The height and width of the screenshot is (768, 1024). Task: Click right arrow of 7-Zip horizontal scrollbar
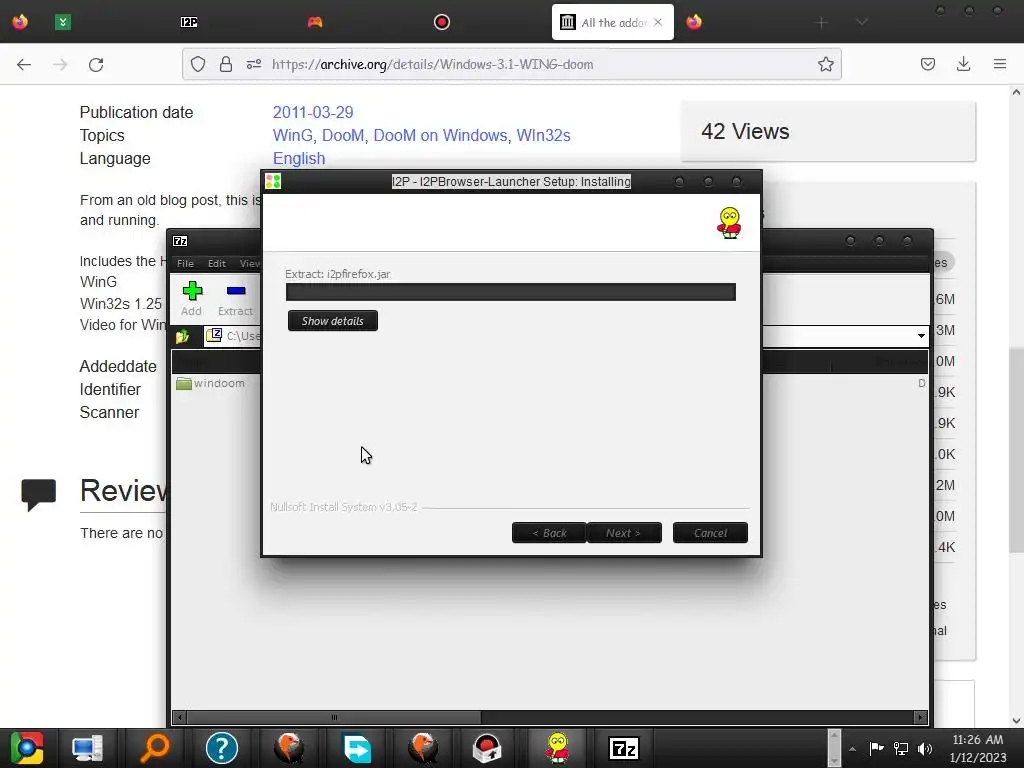920,717
